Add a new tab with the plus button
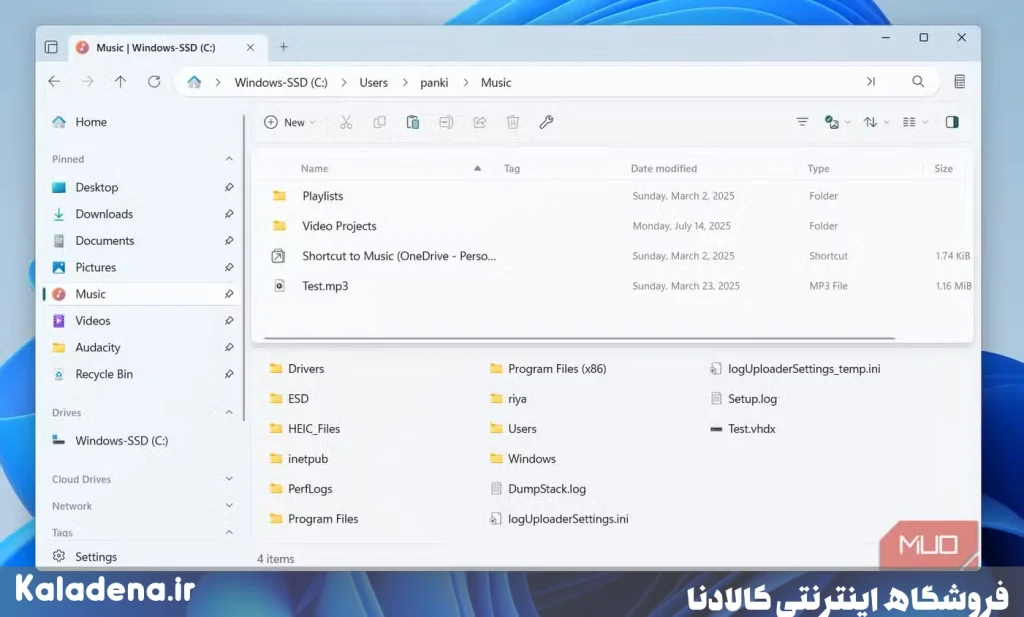The height and width of the screenshot is (617, 1024). pos(283,47)
